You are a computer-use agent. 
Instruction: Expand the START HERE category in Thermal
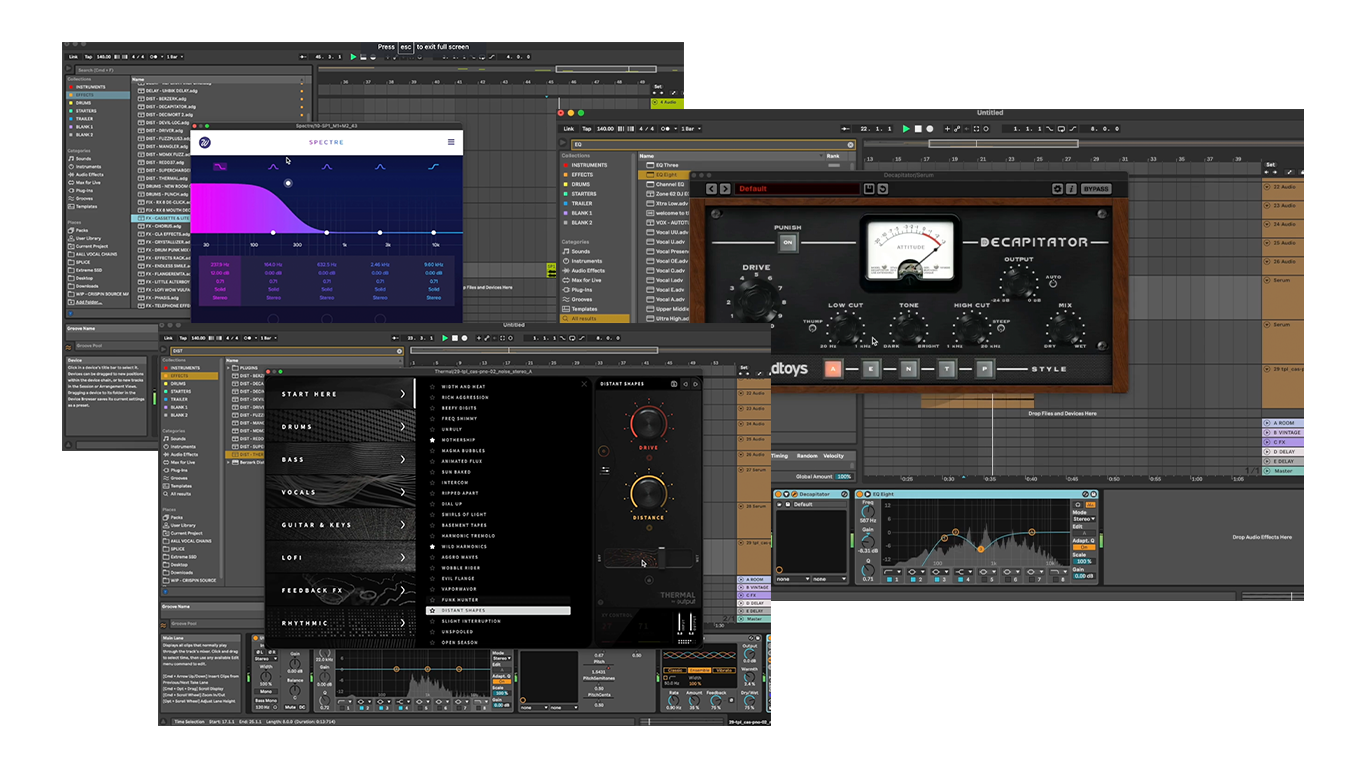click(x=340, y=394)
